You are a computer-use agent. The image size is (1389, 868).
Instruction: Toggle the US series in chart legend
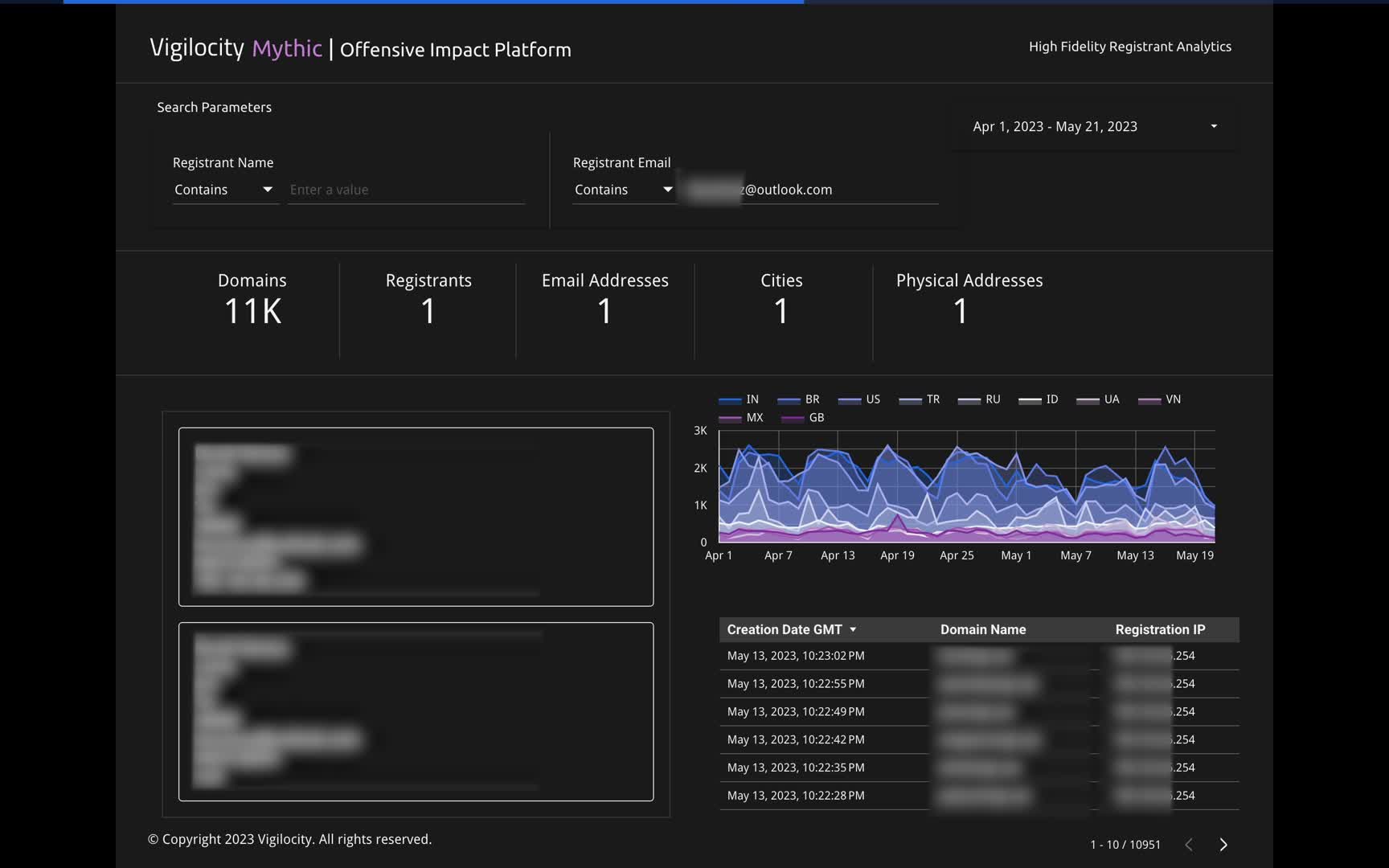click(x=859, y=399)
